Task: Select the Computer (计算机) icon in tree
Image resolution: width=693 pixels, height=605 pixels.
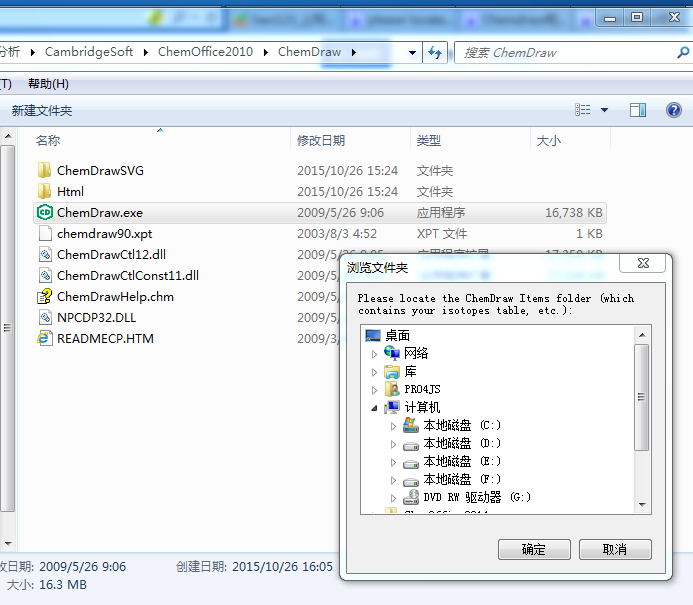Action: point(392,407)
